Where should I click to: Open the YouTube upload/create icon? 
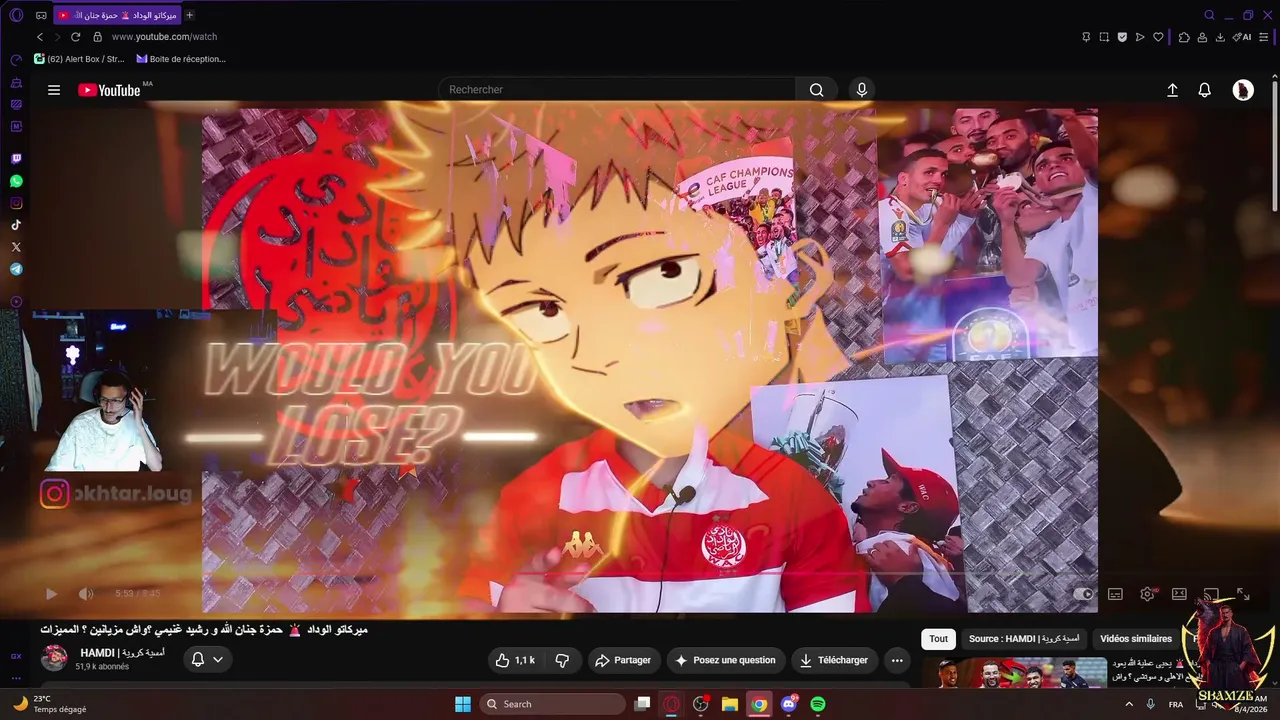tap(1173, 90)
